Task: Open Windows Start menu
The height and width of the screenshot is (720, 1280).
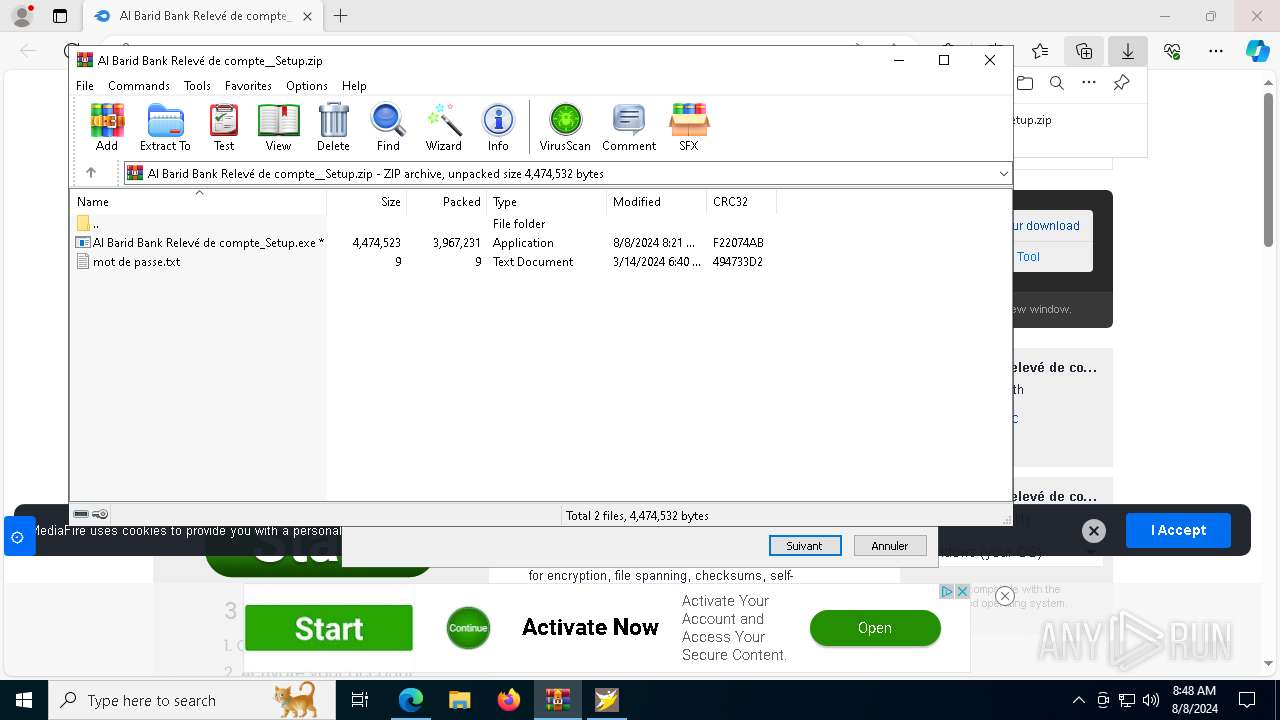Action: (x=24, y=700)
